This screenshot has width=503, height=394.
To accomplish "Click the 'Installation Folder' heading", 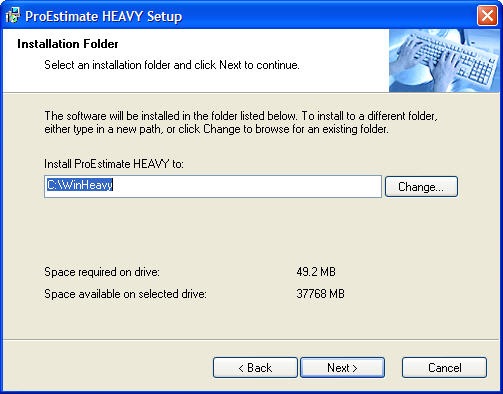I will (x=68, y=44).
